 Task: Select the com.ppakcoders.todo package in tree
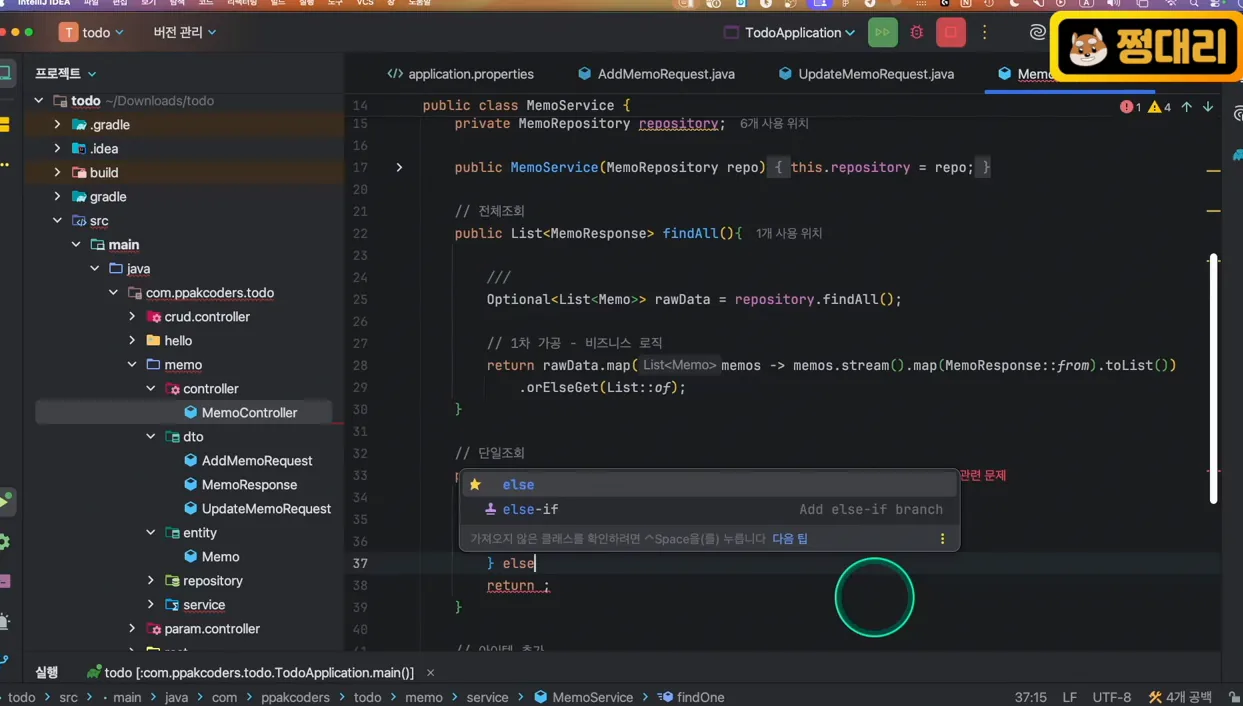[210, 293]
